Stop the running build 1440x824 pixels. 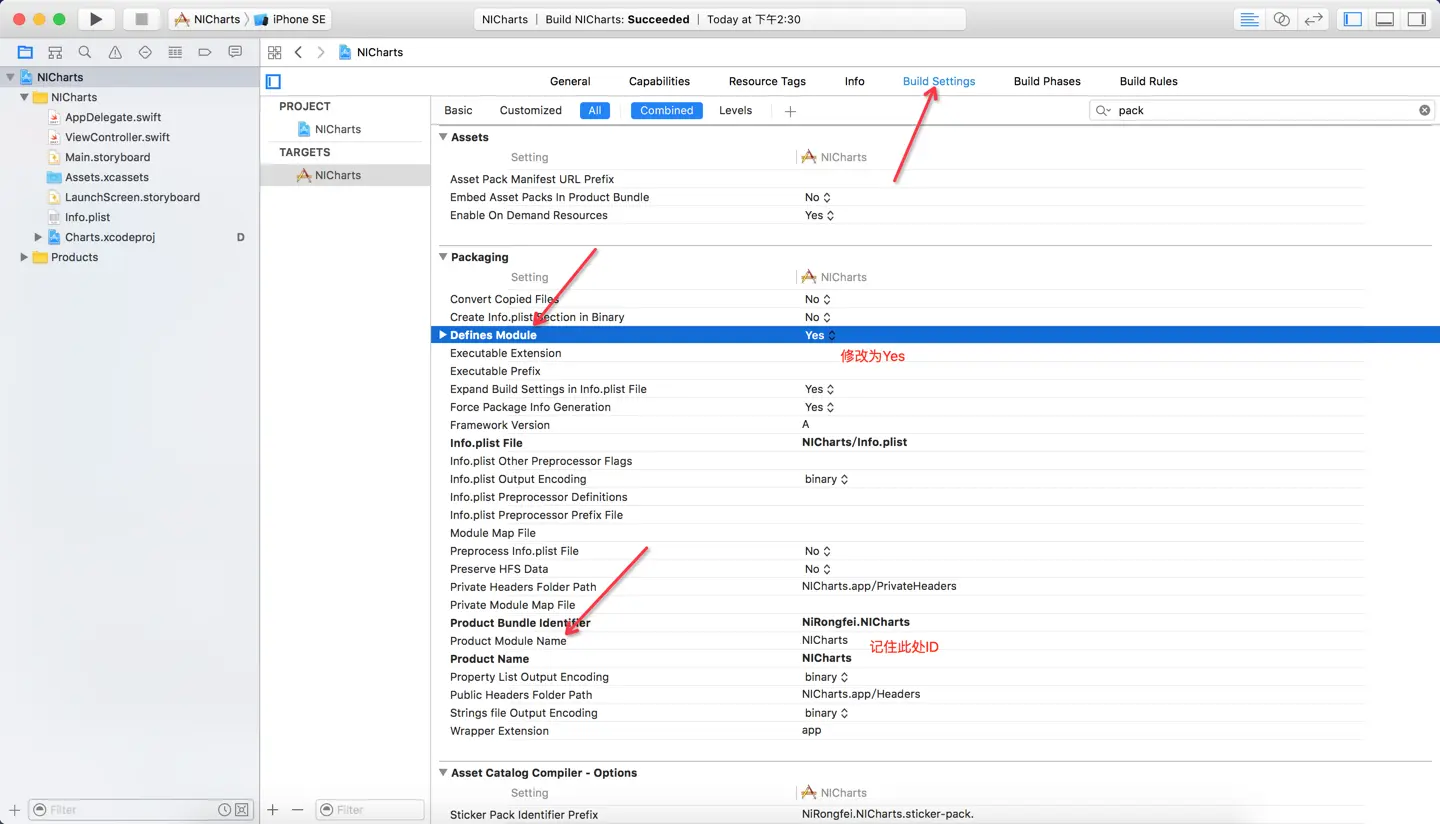[x=141, y=19]
